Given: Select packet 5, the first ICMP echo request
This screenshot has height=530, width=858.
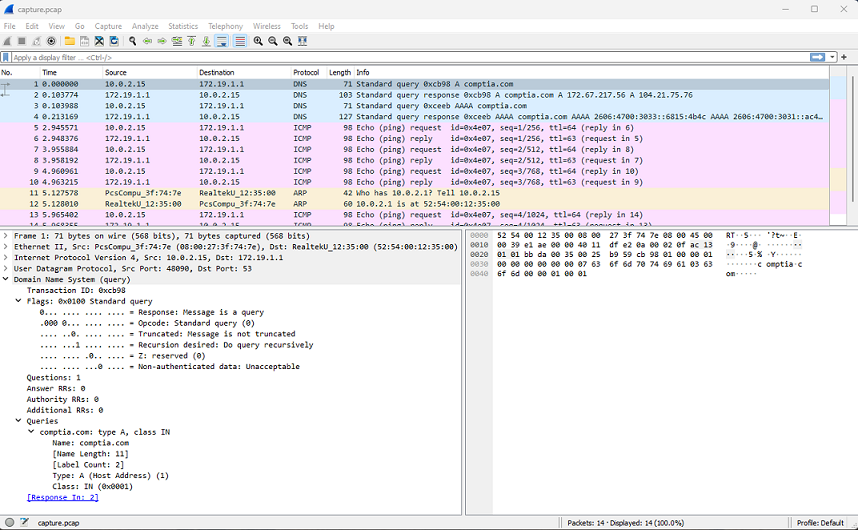Looking at the screenshot, I should 415,127.
